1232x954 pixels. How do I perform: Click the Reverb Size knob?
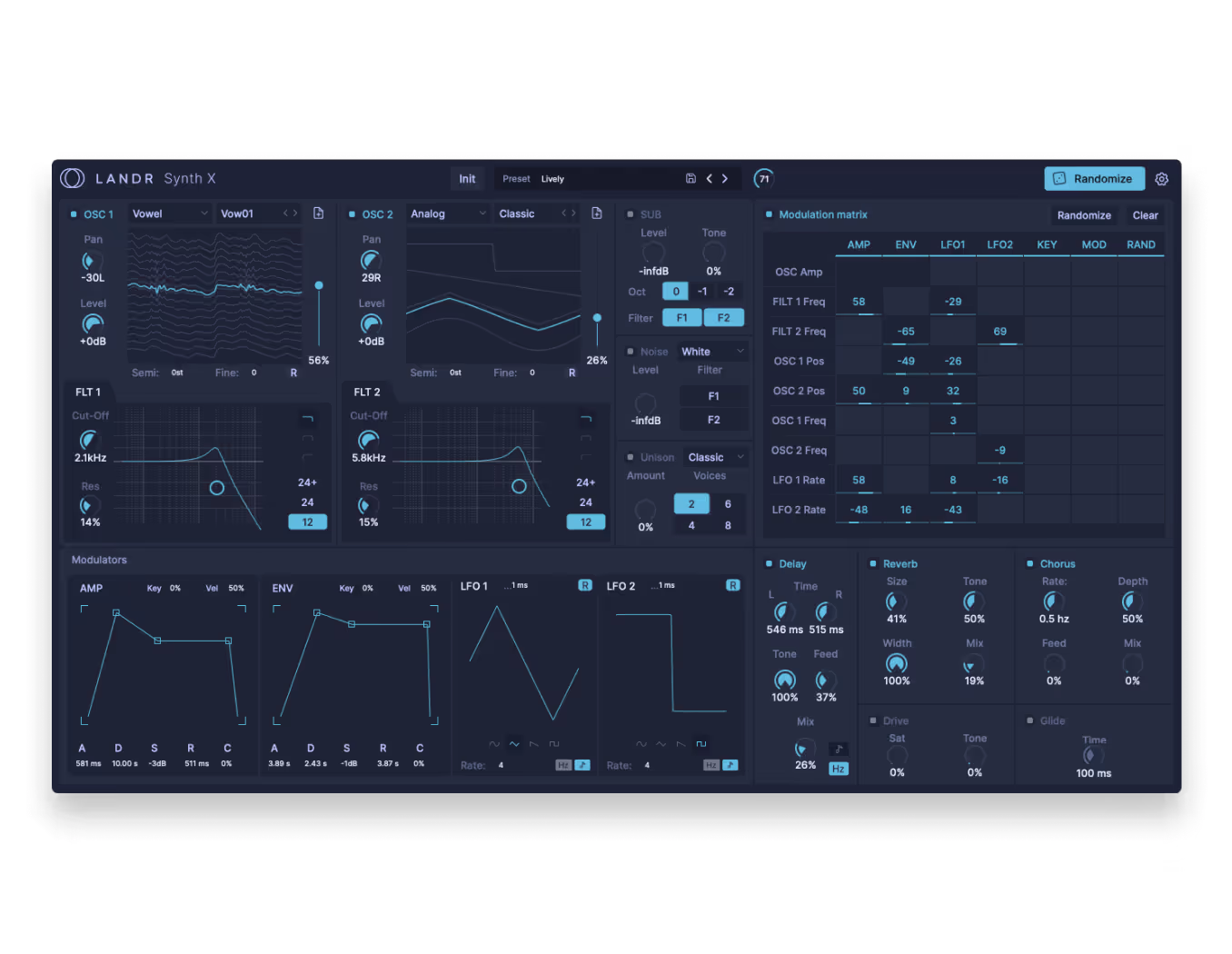896,601
